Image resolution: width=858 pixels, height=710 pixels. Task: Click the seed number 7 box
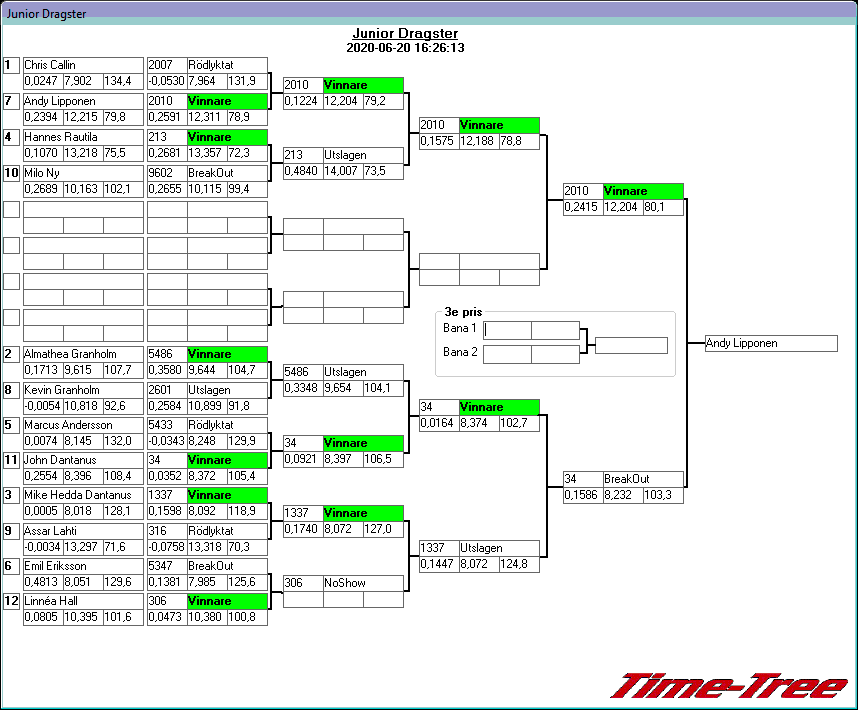pos(11,101)
